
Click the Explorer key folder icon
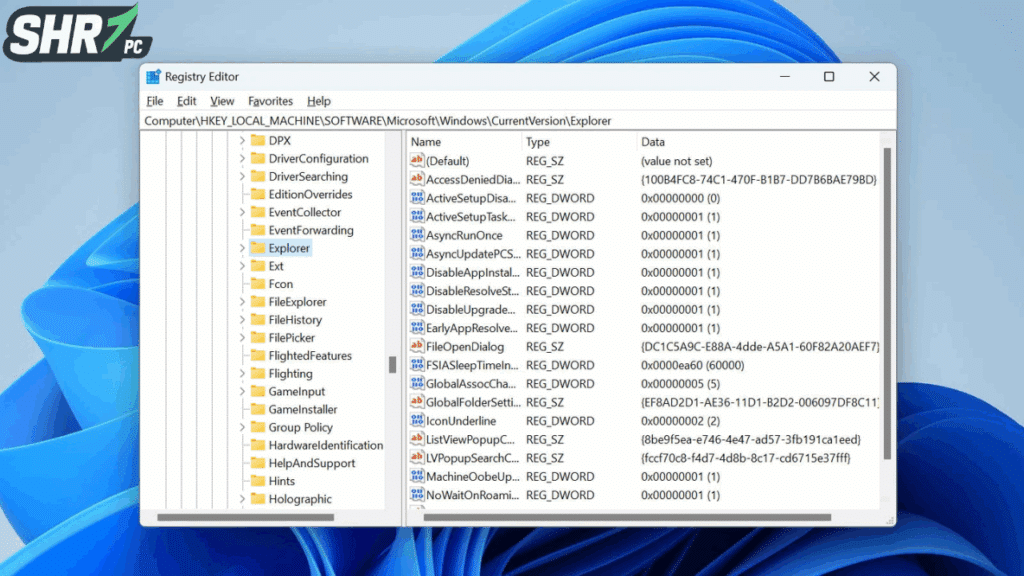(259, 248)
